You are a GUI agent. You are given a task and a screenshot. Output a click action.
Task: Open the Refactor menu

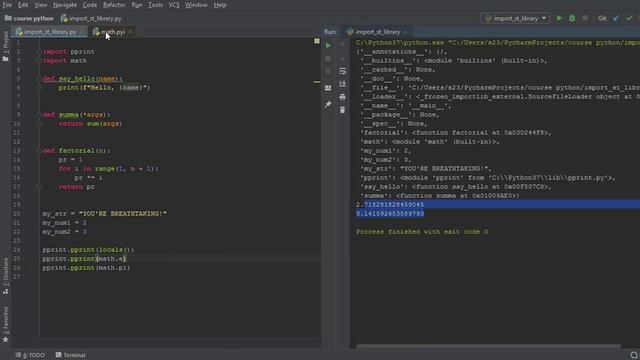coord(114,5)
